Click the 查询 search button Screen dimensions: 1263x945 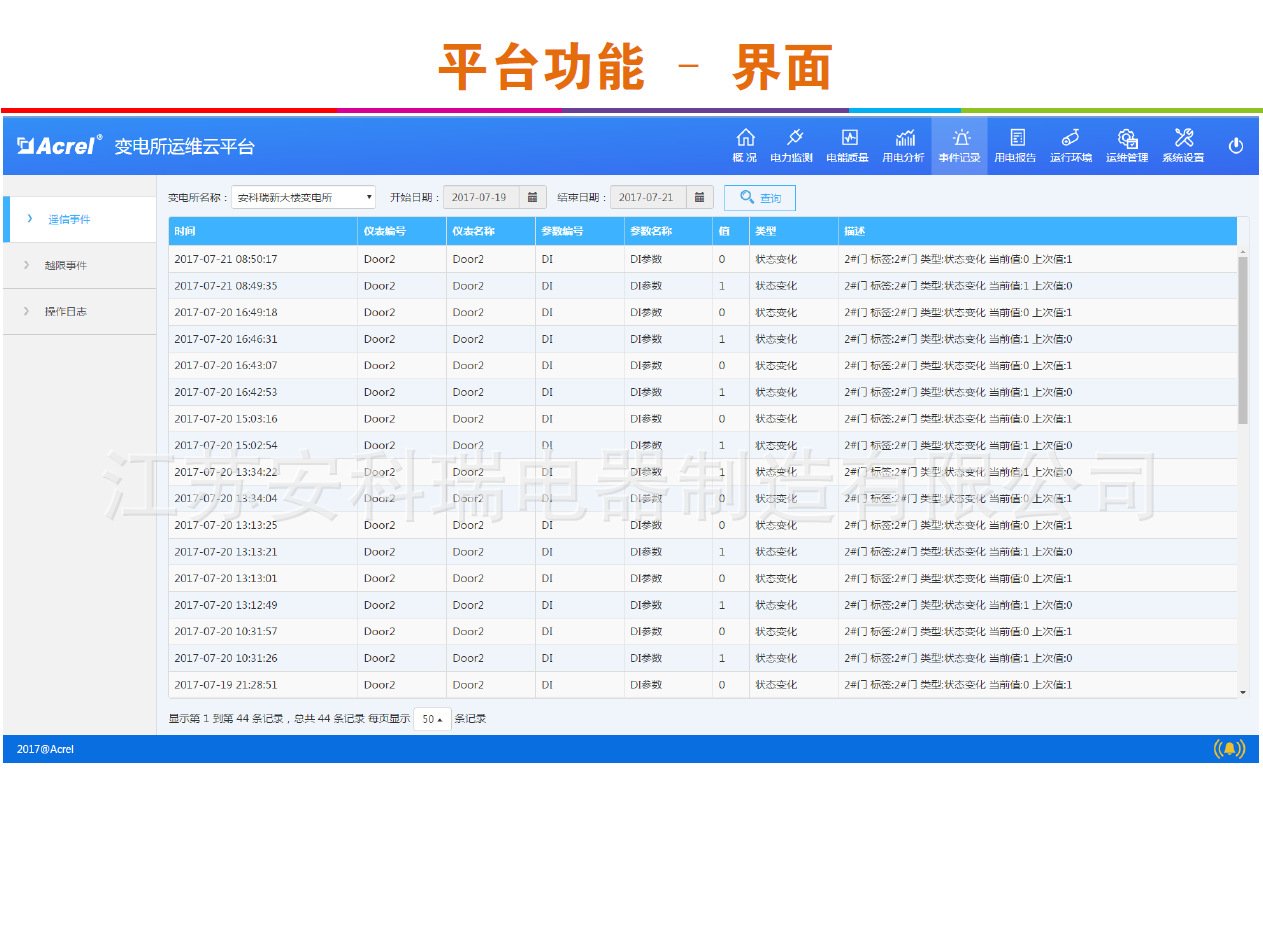[x=760, y=198]
